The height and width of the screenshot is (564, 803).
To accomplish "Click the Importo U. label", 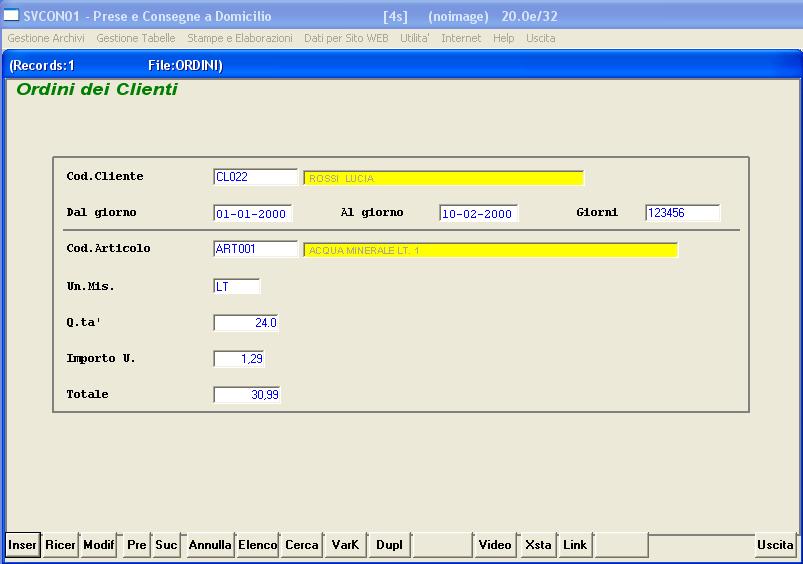I will [x=101, y=358].
